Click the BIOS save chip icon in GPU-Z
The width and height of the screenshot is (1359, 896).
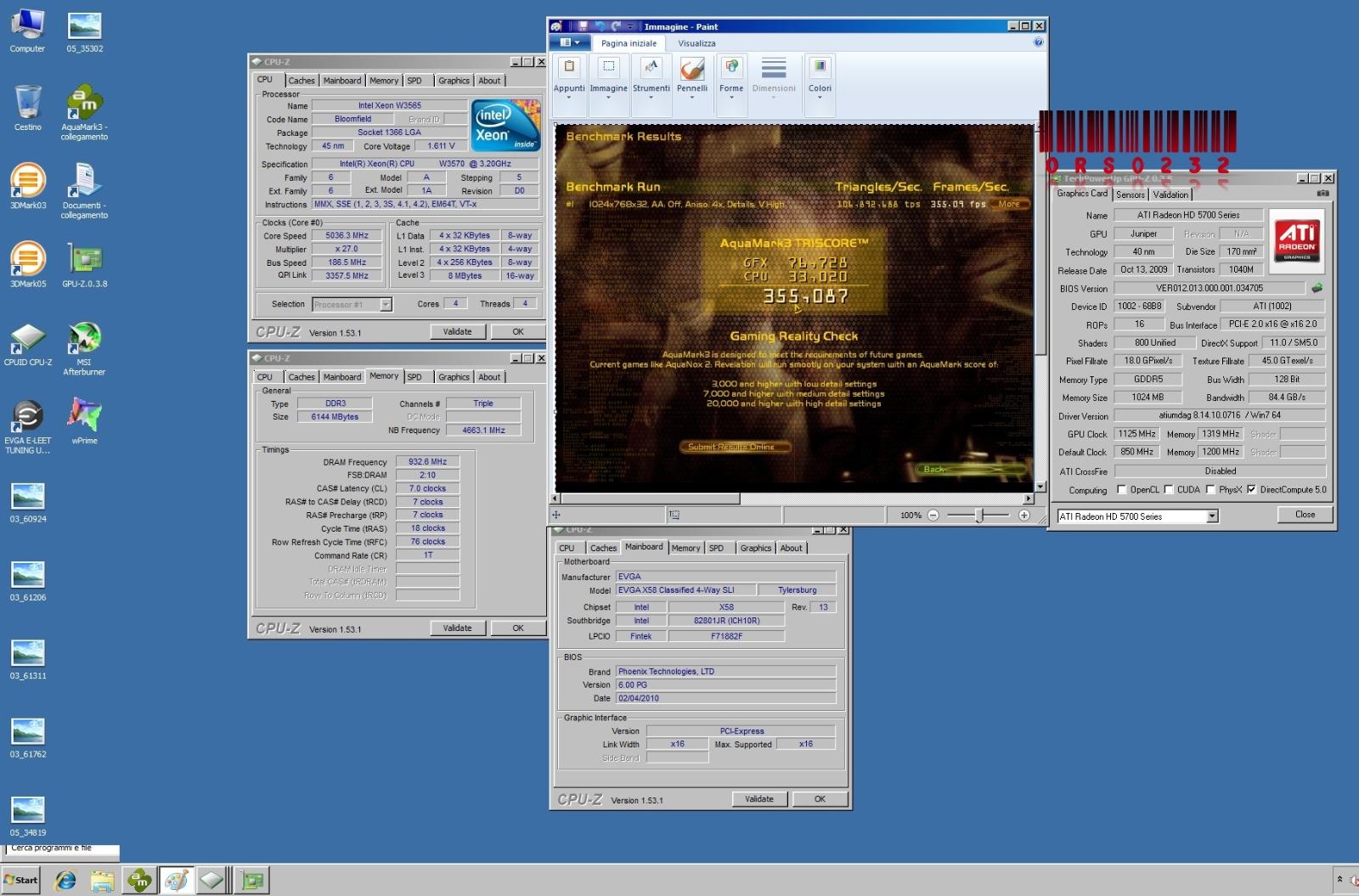point(1317,288)
